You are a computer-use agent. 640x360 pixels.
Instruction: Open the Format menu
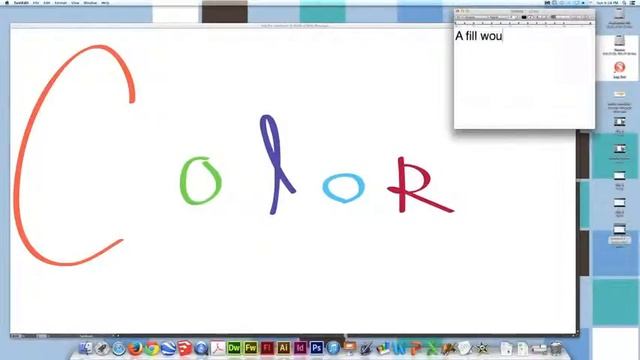tap(61, 3)
